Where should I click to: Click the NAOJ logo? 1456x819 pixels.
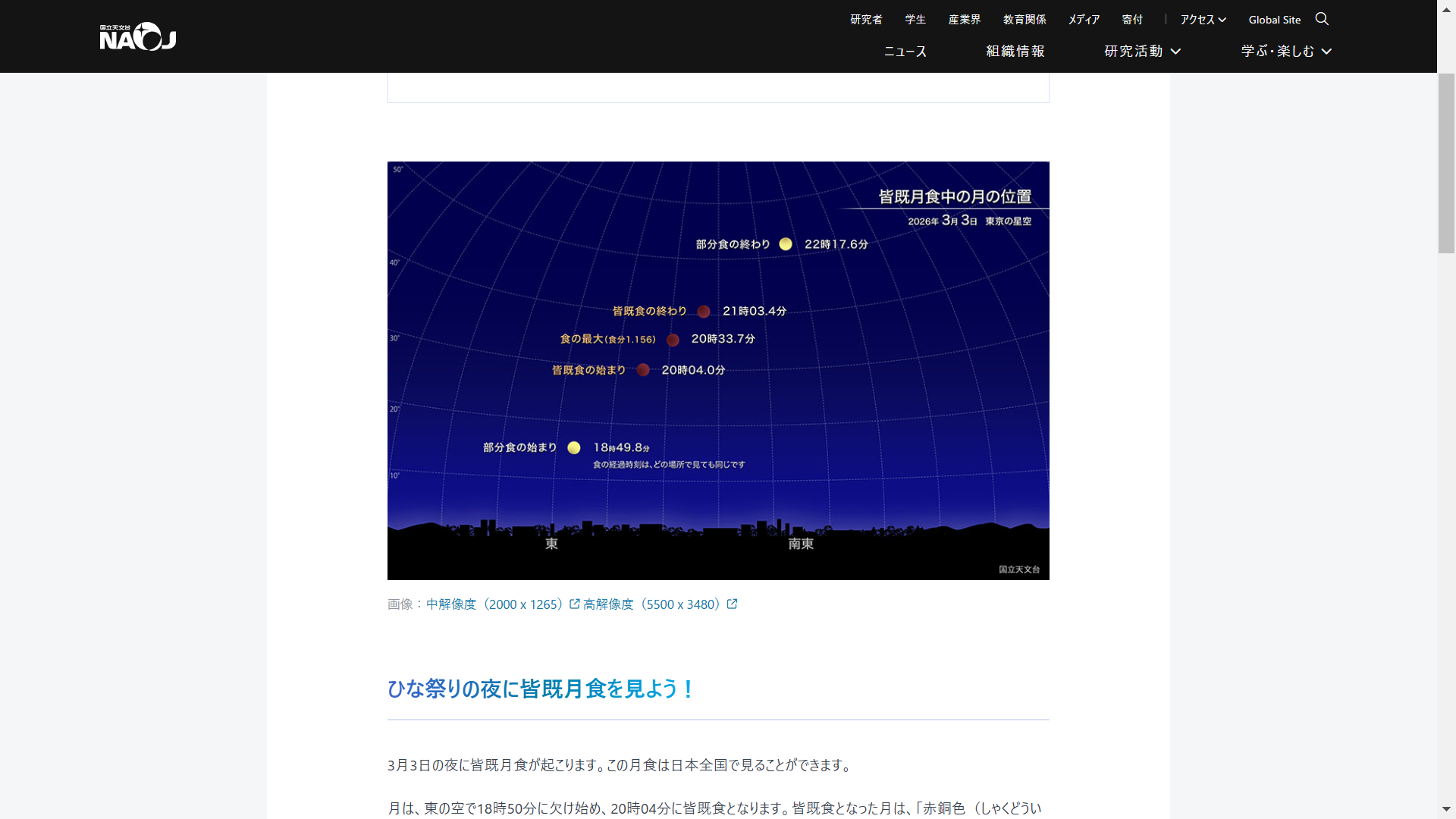tap(137, 36)
